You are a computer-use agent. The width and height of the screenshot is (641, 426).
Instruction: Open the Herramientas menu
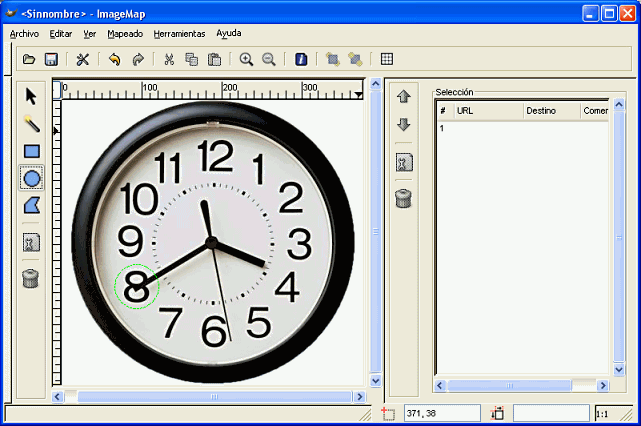[x=179, y=33]
